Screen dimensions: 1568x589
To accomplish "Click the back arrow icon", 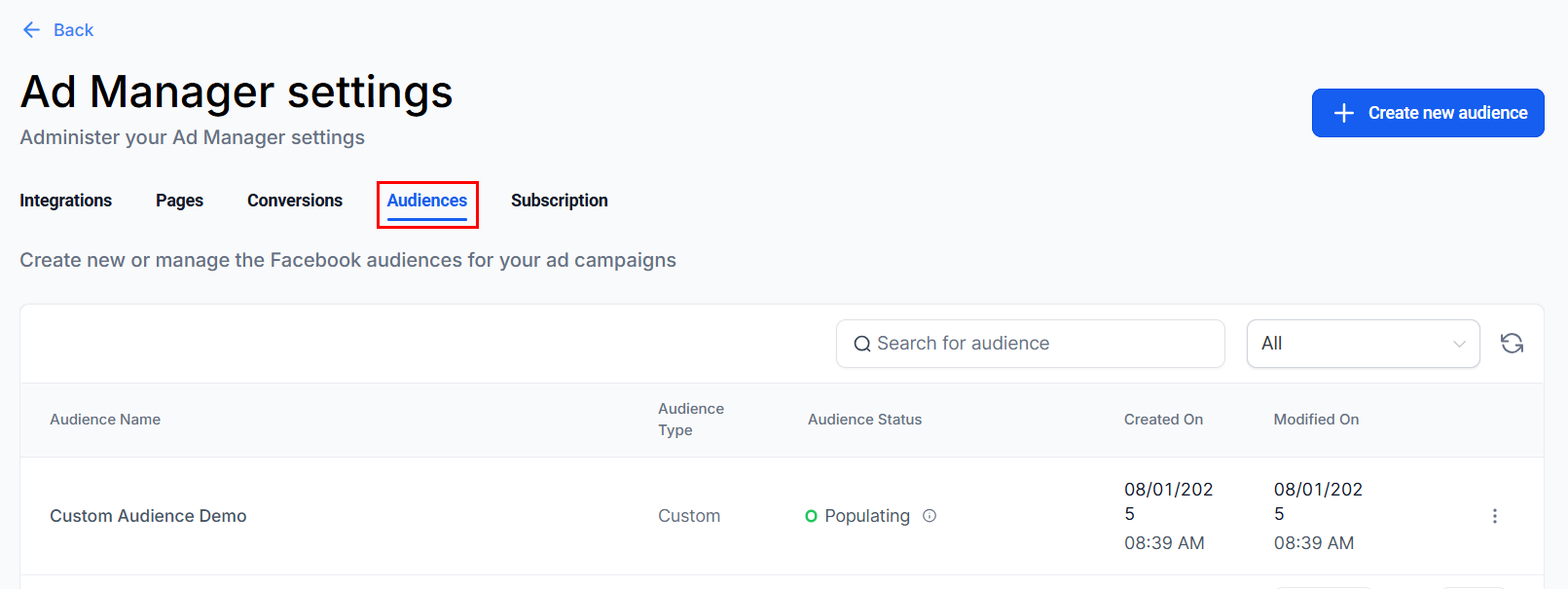I will coord(31,30).
